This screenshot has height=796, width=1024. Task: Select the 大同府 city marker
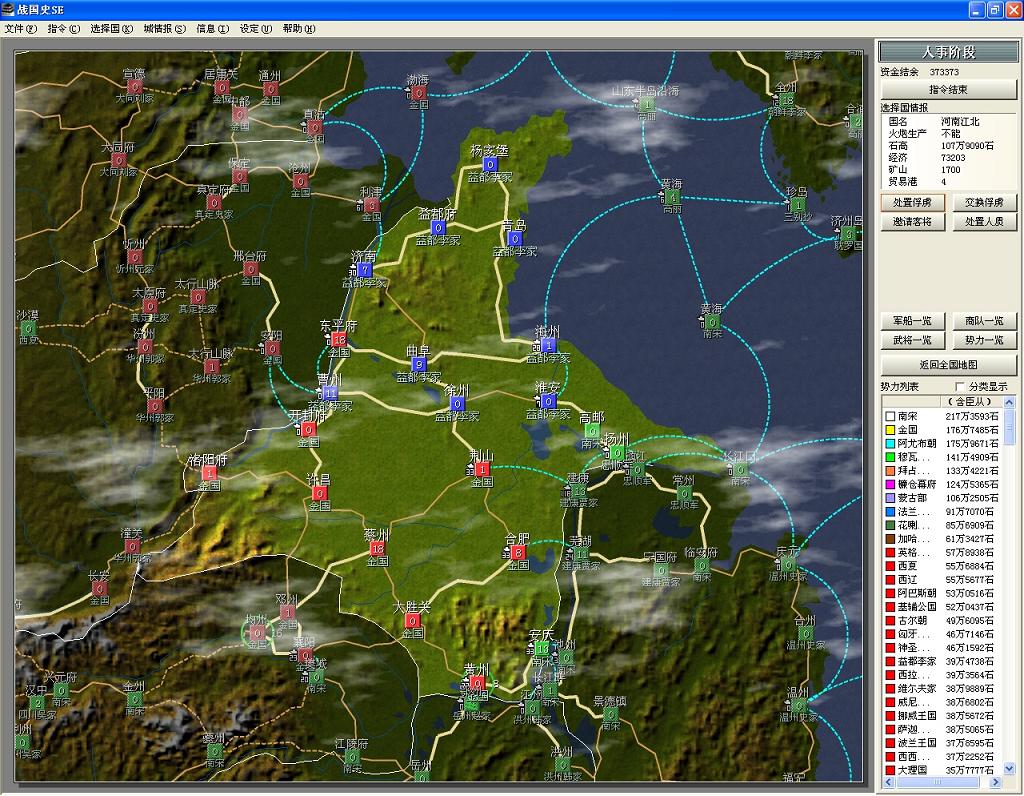click(119, 160)
